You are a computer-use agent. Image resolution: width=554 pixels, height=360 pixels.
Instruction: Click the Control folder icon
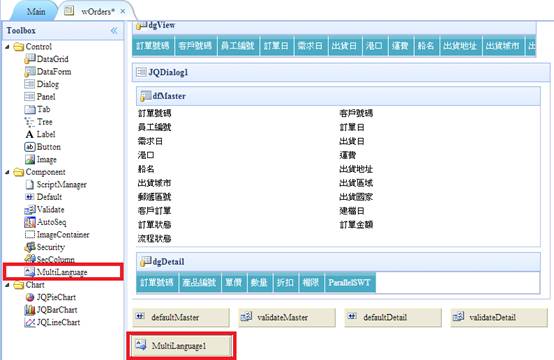tap(18, 47)
